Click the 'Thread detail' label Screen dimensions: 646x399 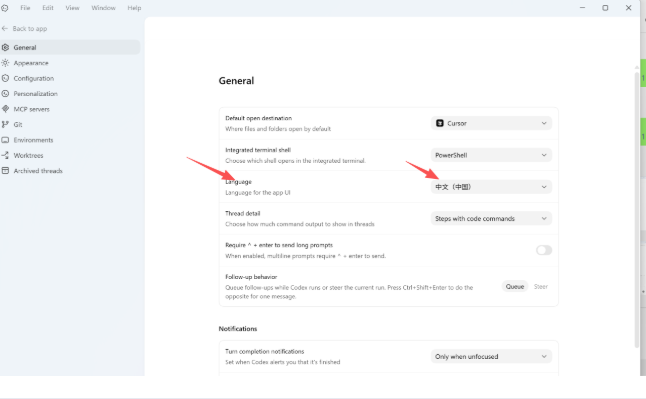(243, 213)
